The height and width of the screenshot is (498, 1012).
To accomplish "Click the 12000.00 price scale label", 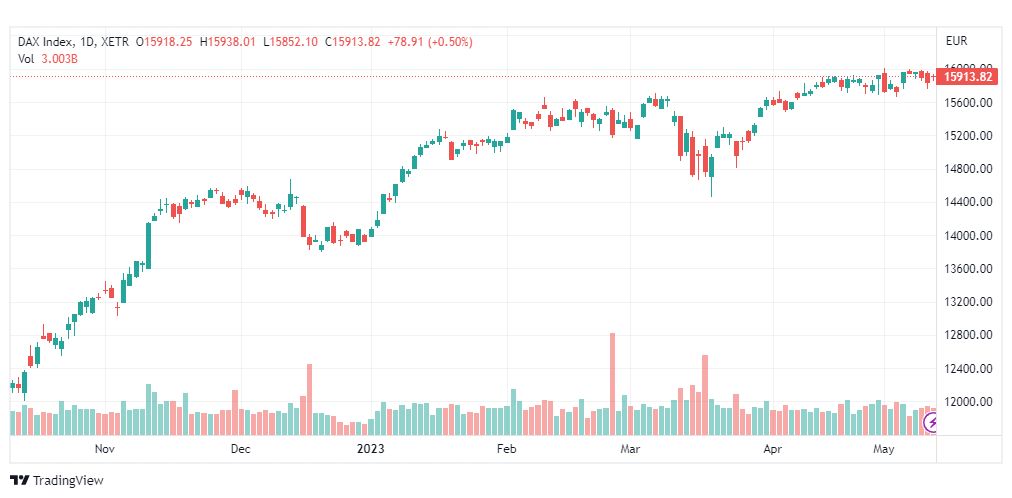I will [967, 402].
